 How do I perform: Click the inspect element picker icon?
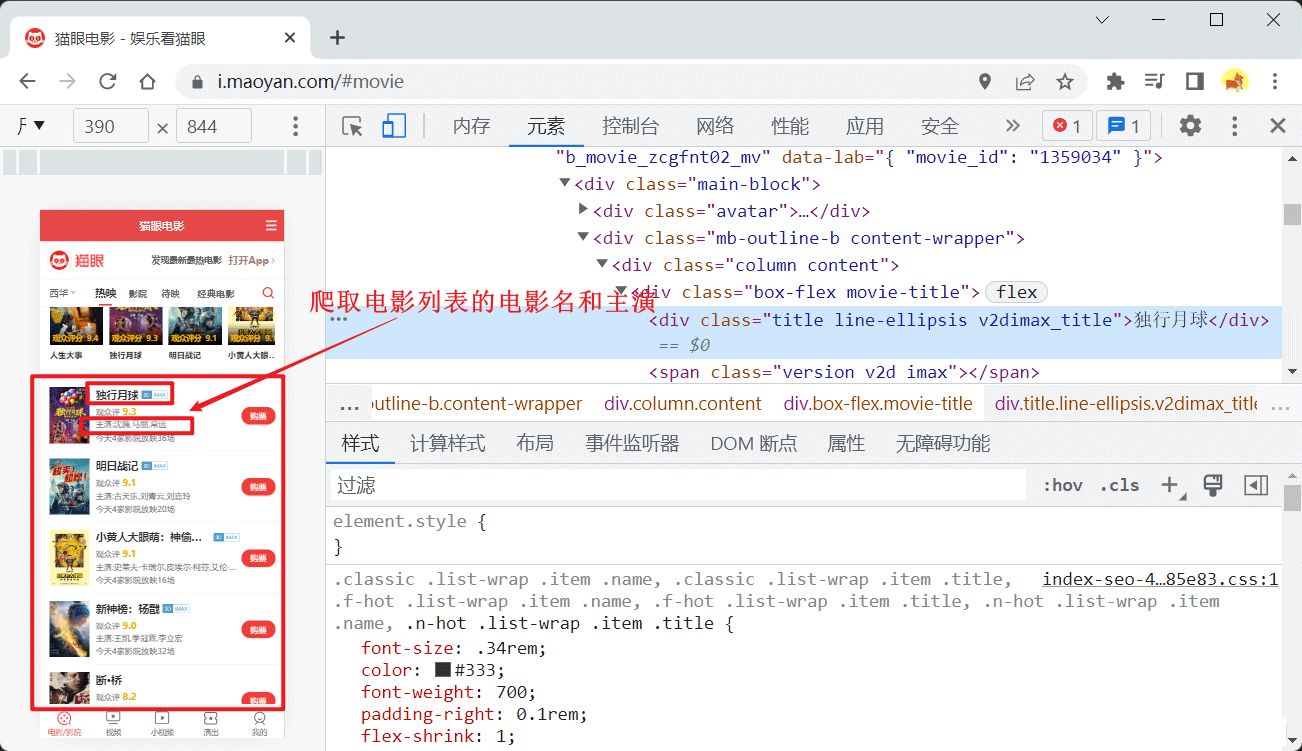(352, 126)
